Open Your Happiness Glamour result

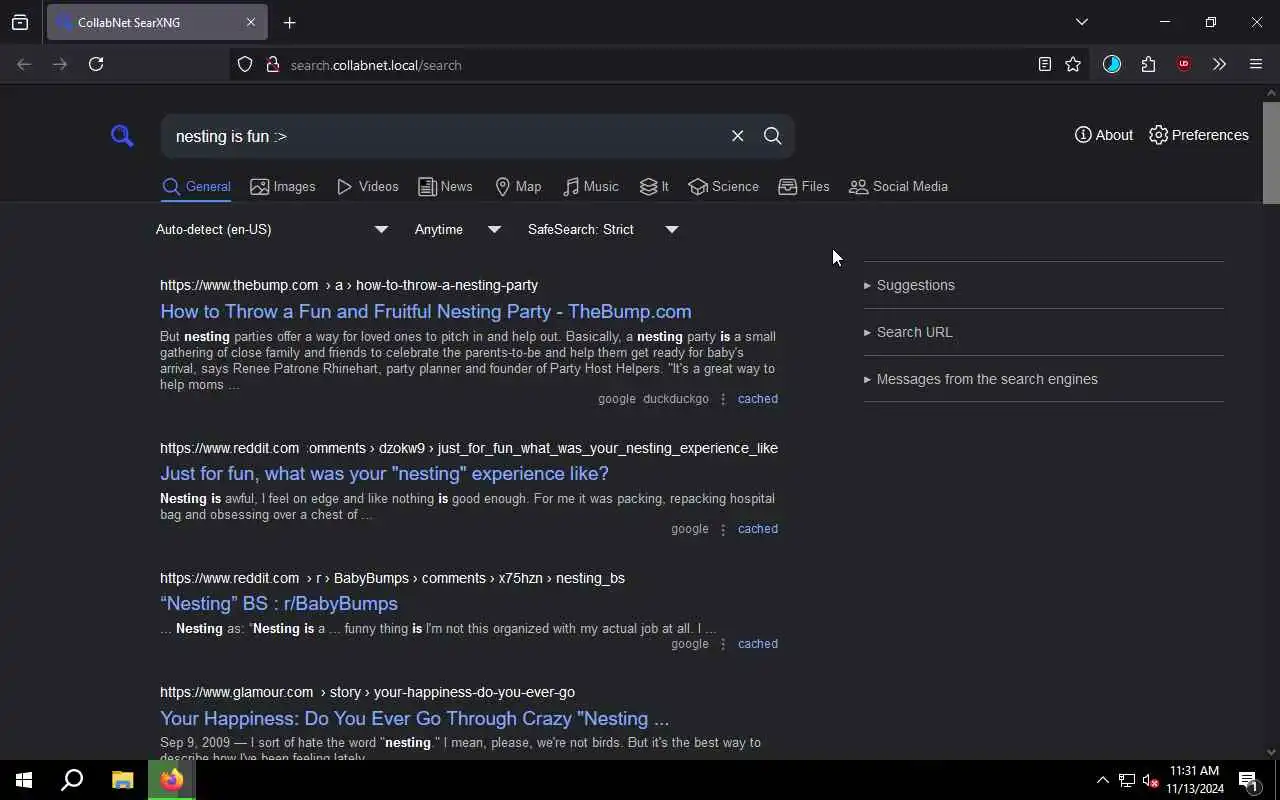click(x=414, y=718)
